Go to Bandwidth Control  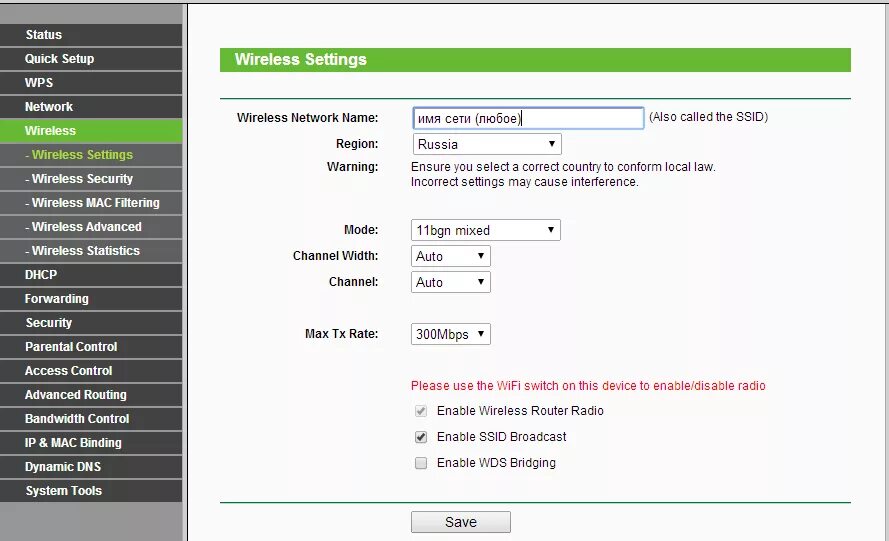tap(91, 419)
